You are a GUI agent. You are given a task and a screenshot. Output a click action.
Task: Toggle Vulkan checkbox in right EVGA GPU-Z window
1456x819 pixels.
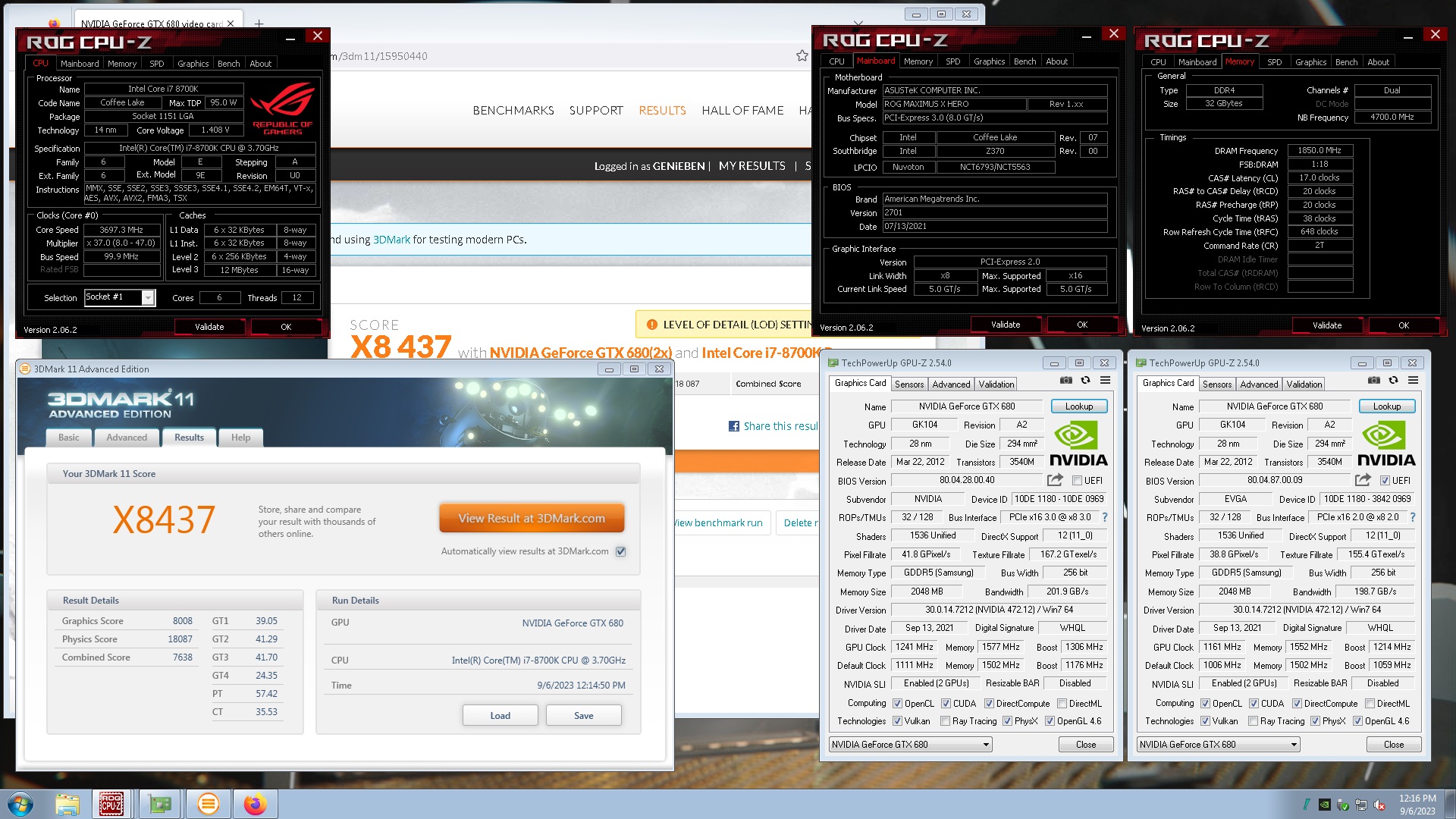click(1205, 721)
